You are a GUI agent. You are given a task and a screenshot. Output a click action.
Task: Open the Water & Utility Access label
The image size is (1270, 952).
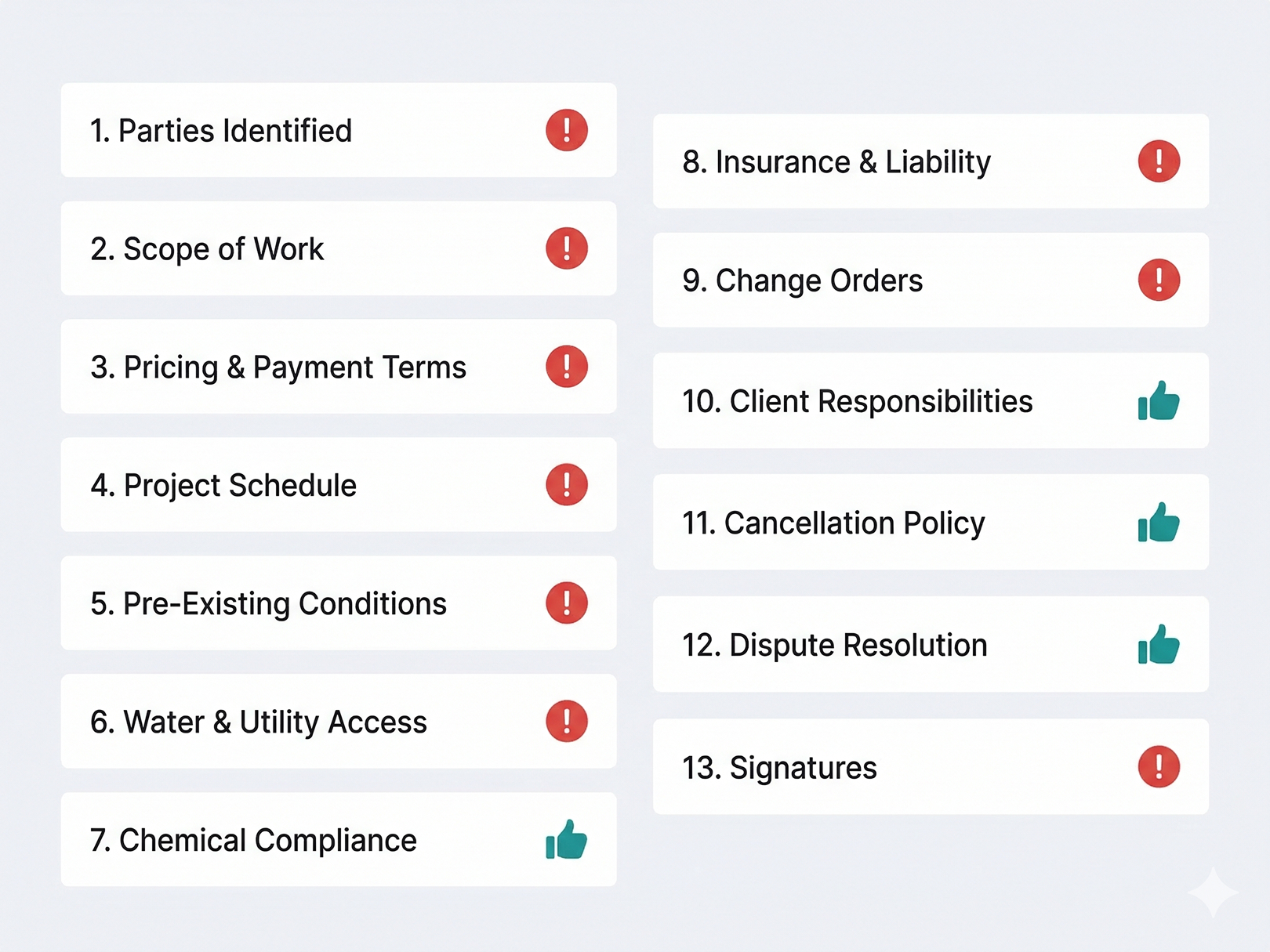click(x=259, y=722)
